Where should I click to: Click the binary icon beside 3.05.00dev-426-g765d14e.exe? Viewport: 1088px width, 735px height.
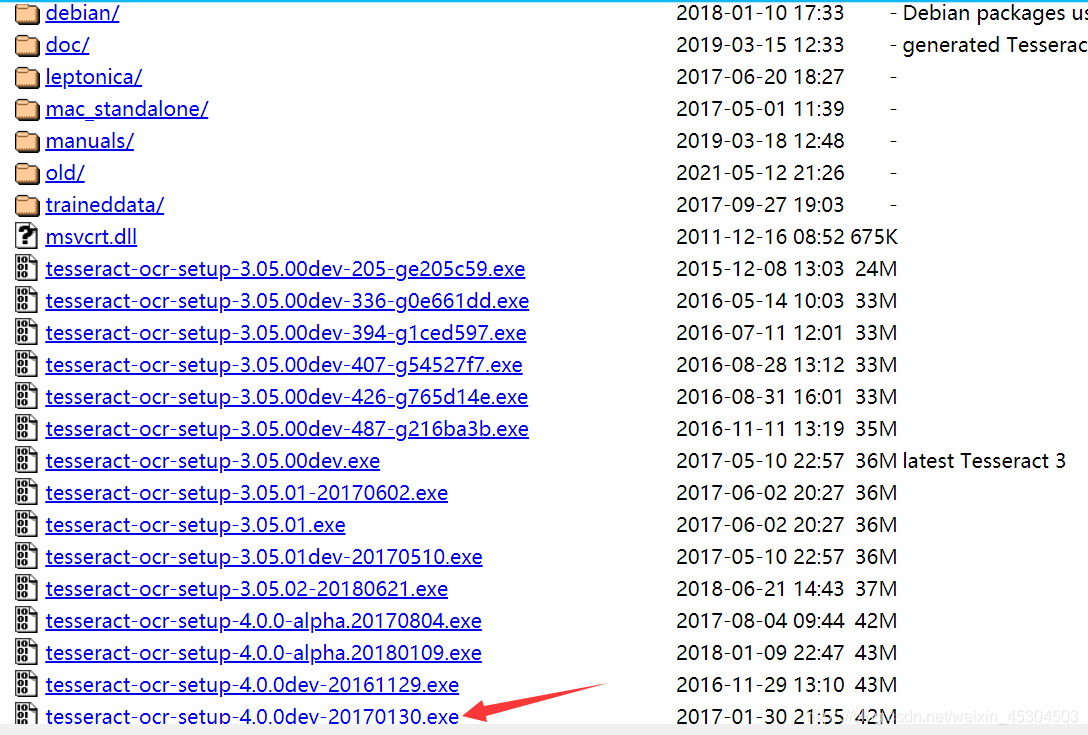(26, 396)
